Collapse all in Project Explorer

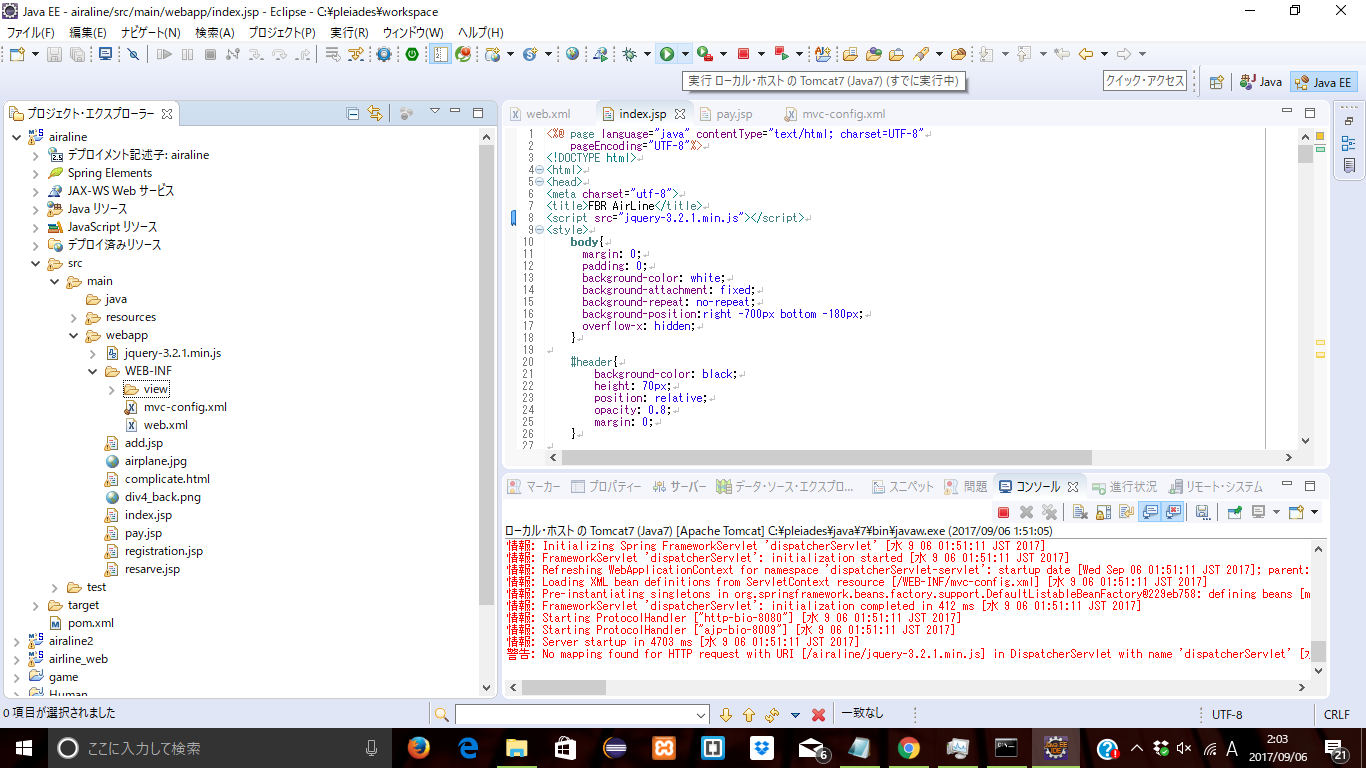pyautogui.click(x=353, y=113)
